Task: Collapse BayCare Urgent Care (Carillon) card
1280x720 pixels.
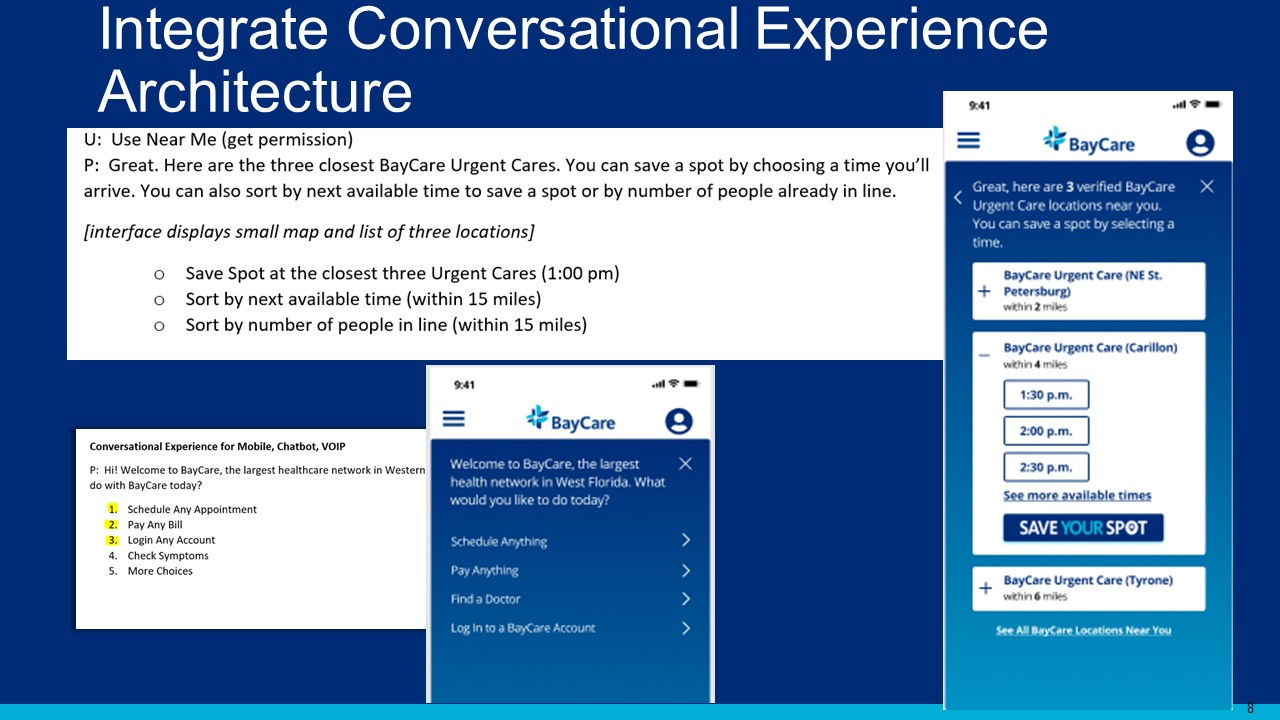Action: click(x=984, y=355)
